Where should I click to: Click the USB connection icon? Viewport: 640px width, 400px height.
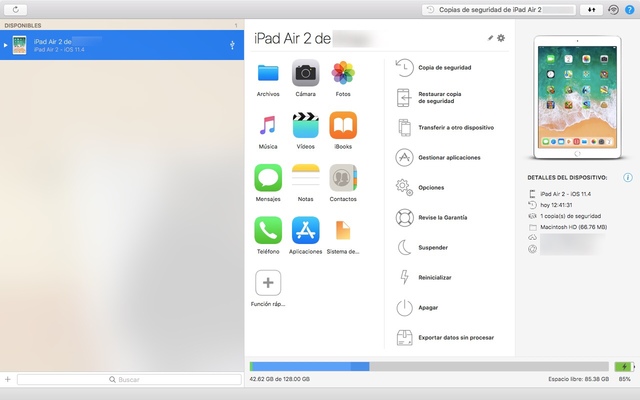[232, 45]
